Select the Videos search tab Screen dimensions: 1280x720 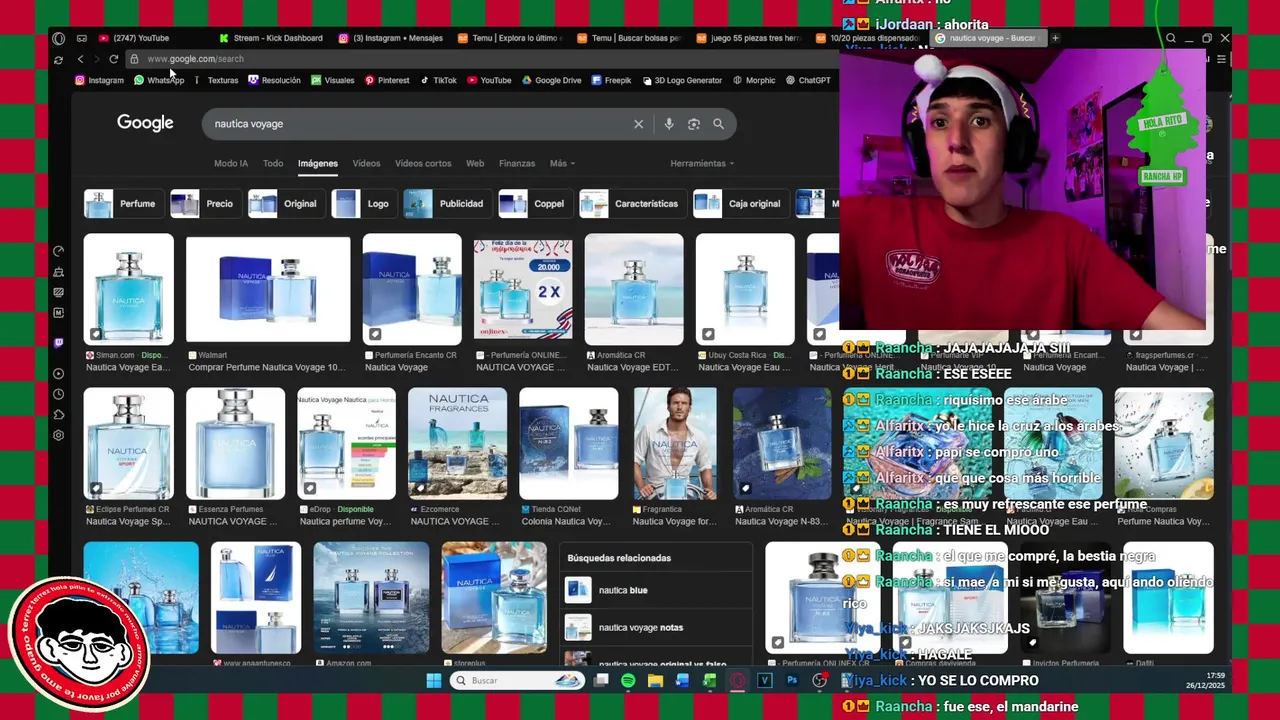[x=366, y=163]
